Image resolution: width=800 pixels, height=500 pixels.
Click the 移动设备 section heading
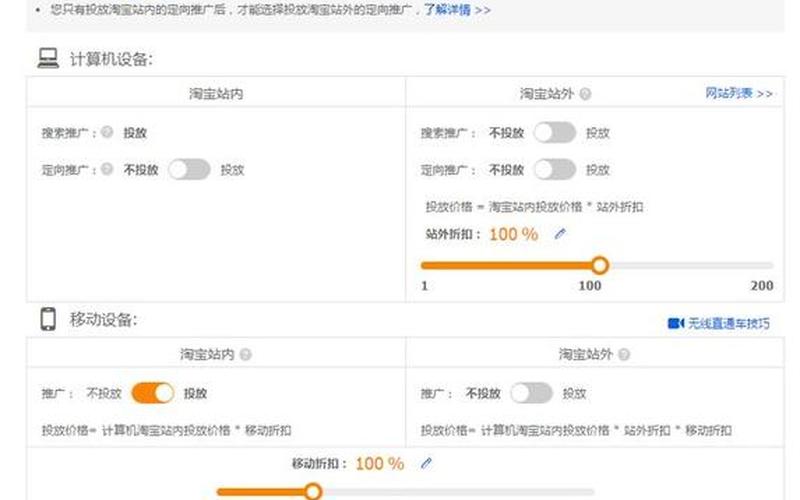point(104,320)
